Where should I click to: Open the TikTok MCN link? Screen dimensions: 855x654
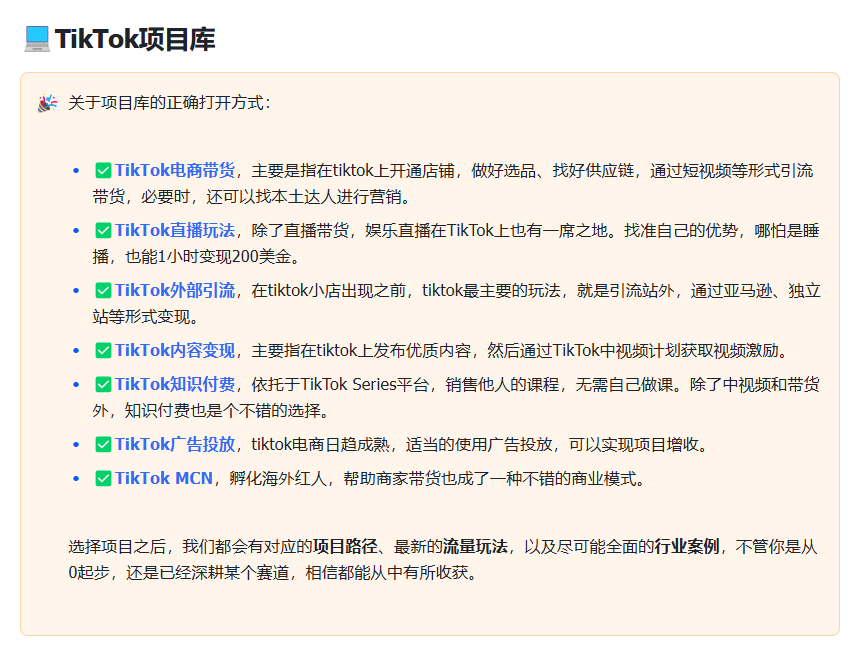pos(164,478)
